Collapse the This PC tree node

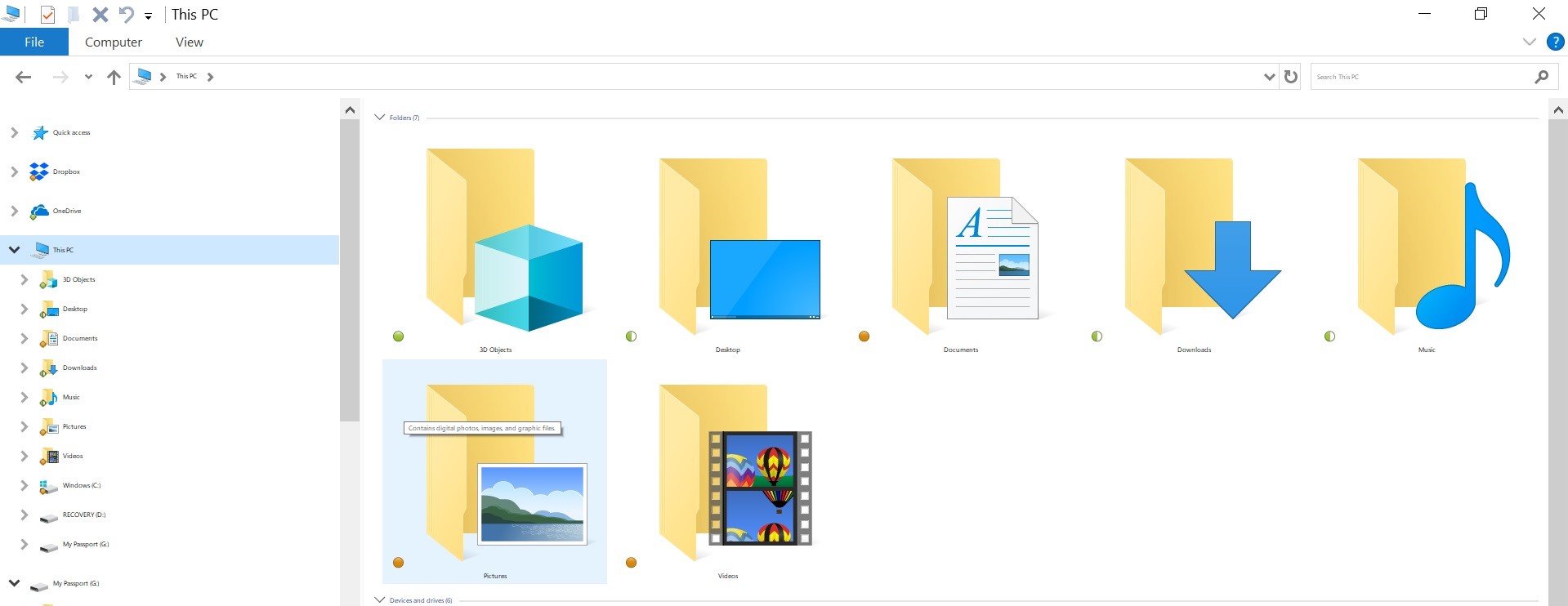14,250
